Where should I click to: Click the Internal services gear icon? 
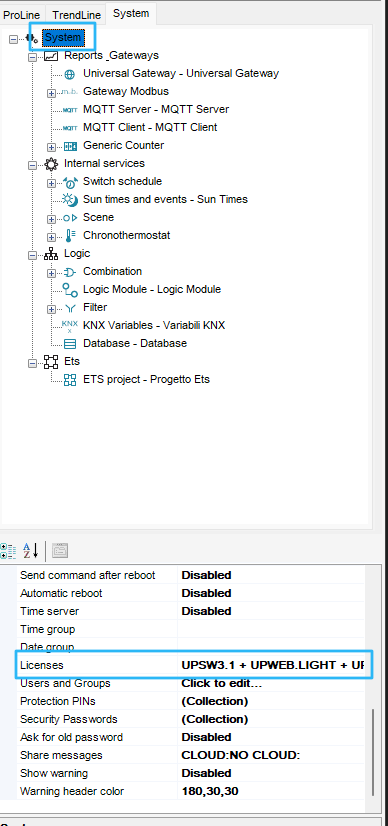click(x=51, y=164)
